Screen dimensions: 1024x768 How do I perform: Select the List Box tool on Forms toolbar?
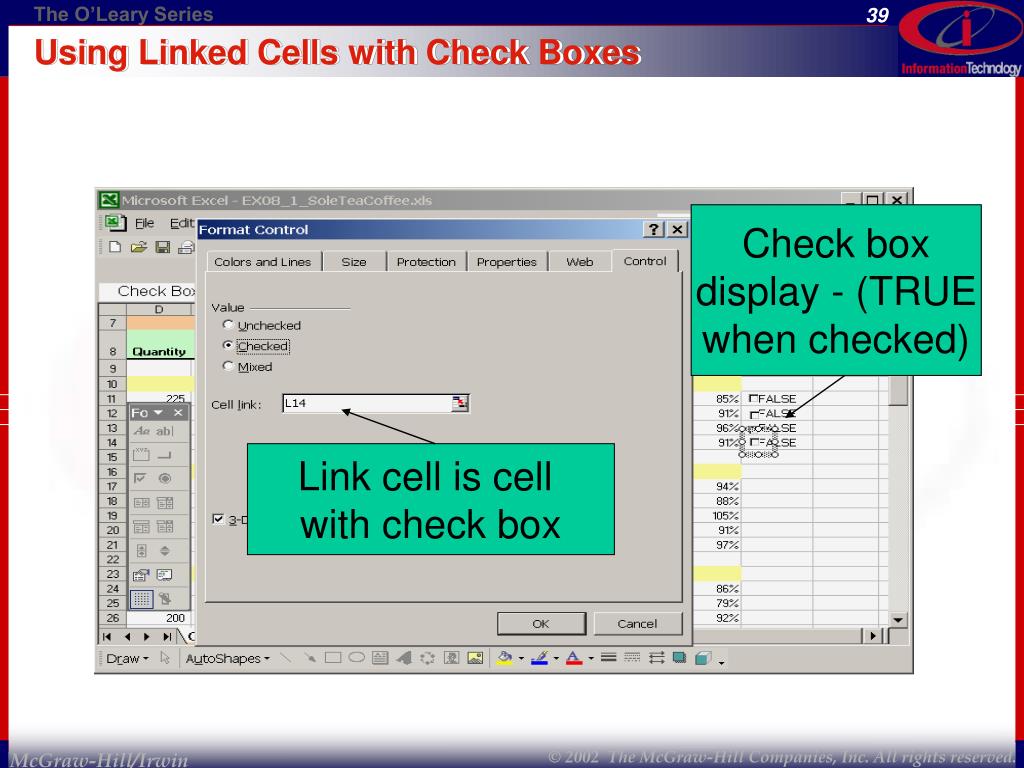click(142, 502)
